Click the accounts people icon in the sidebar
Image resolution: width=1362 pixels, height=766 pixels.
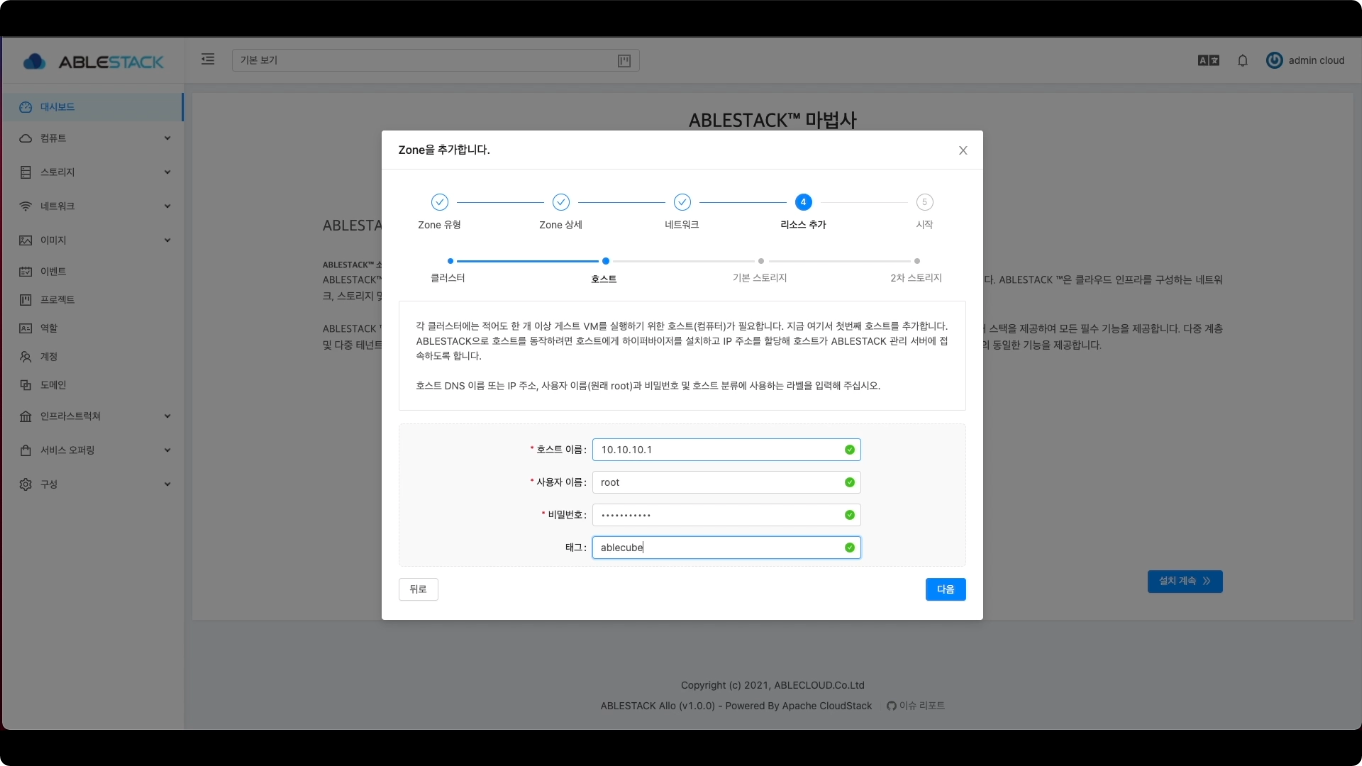point(26,356)
